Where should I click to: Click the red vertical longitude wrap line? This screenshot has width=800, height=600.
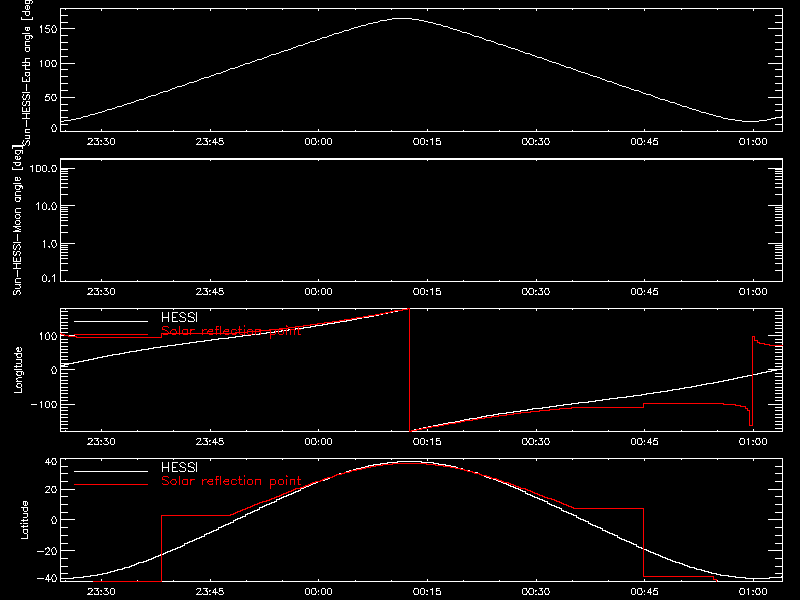pyautogui.click(x=409, y=370)
